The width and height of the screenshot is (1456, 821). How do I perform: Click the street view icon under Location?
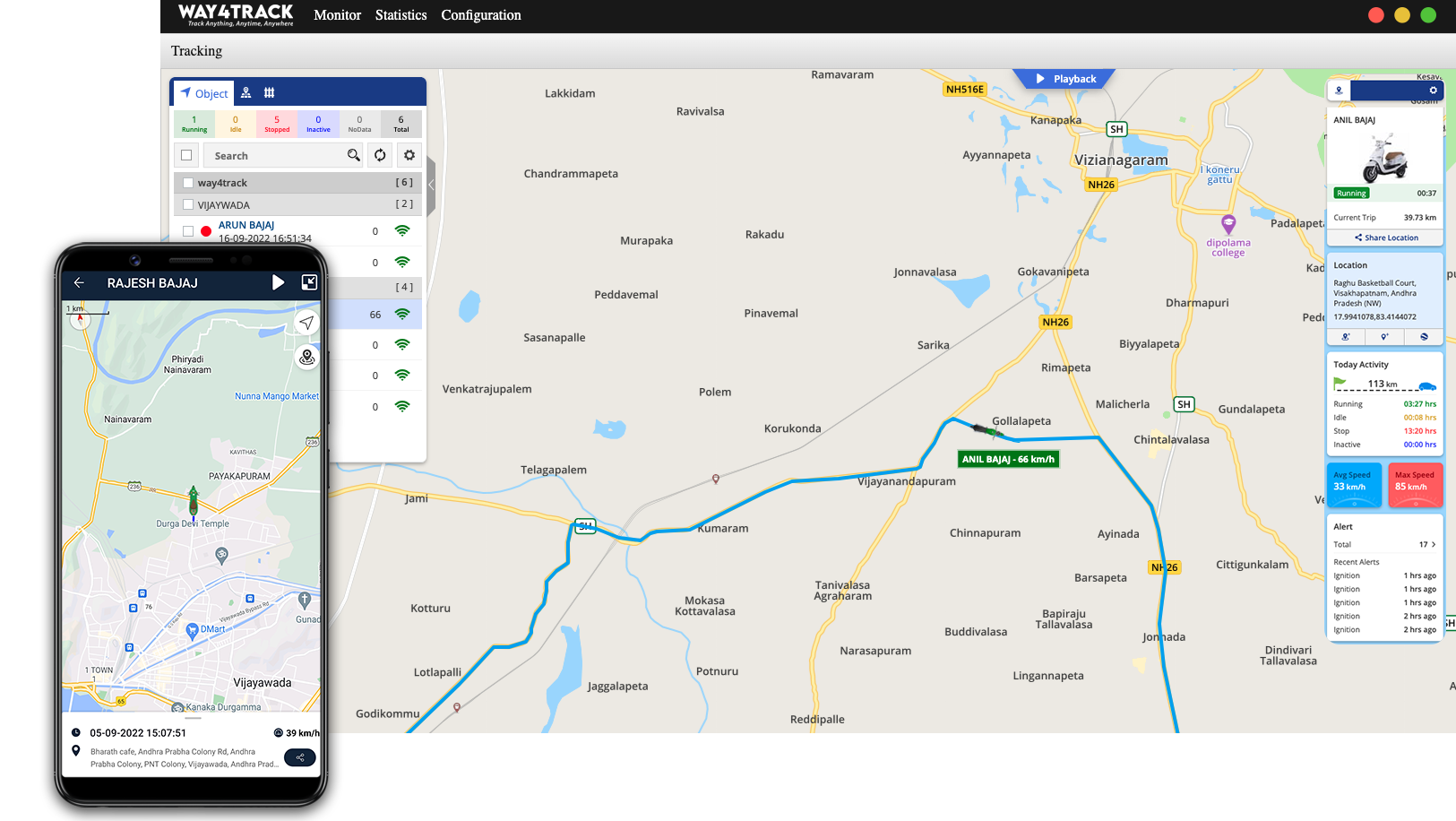(x=1424, y=337)
